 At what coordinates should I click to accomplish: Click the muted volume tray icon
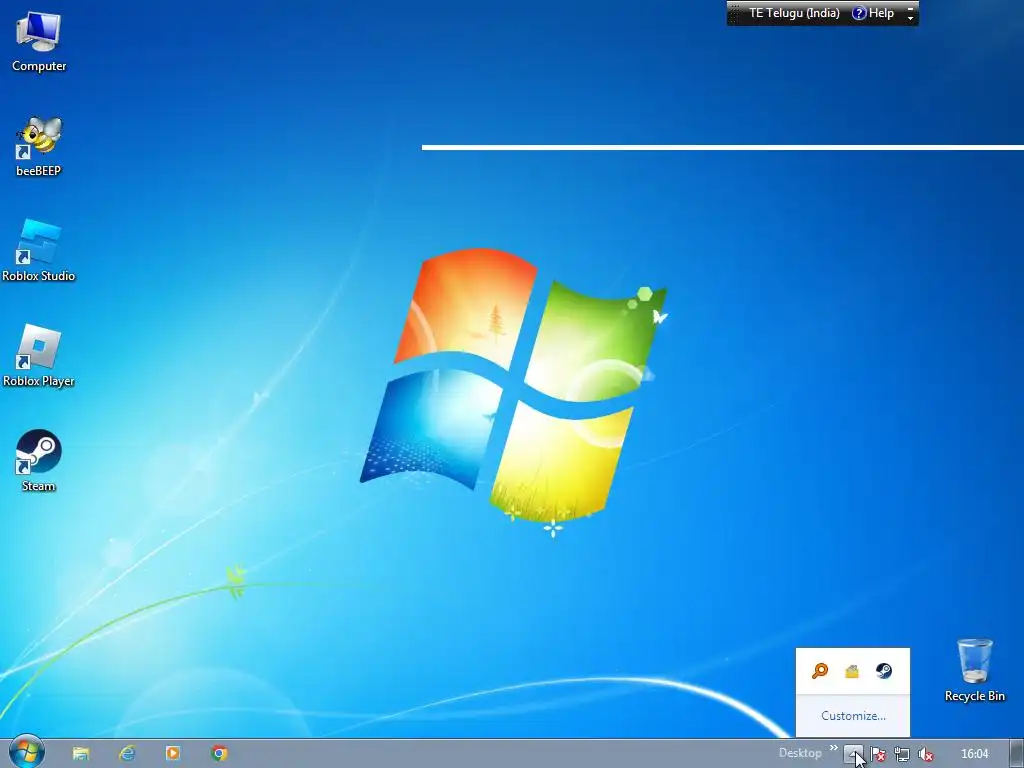[x=925, y=754]
